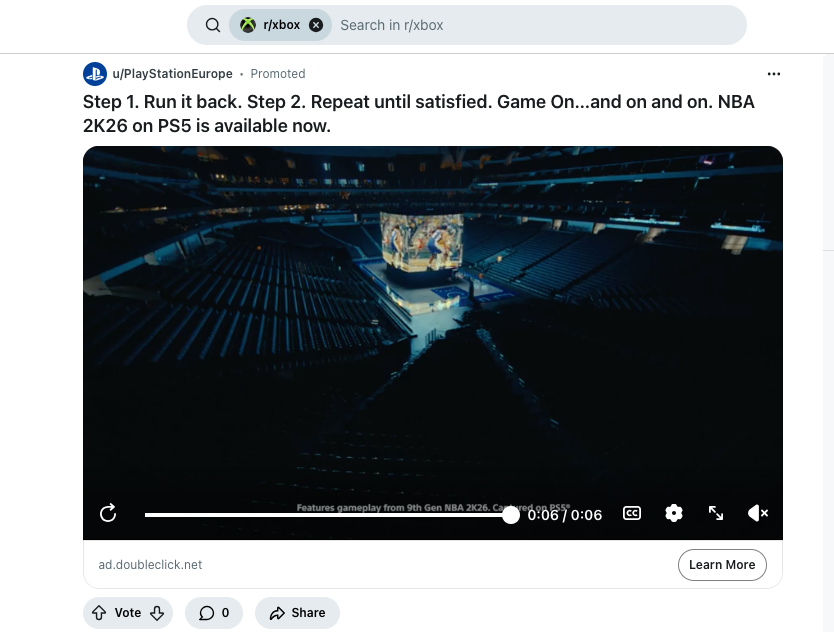Viewport: 834px width, 632px height.
Task: Enter fullscreen mode on the video
Action: [x=716, y=513]
